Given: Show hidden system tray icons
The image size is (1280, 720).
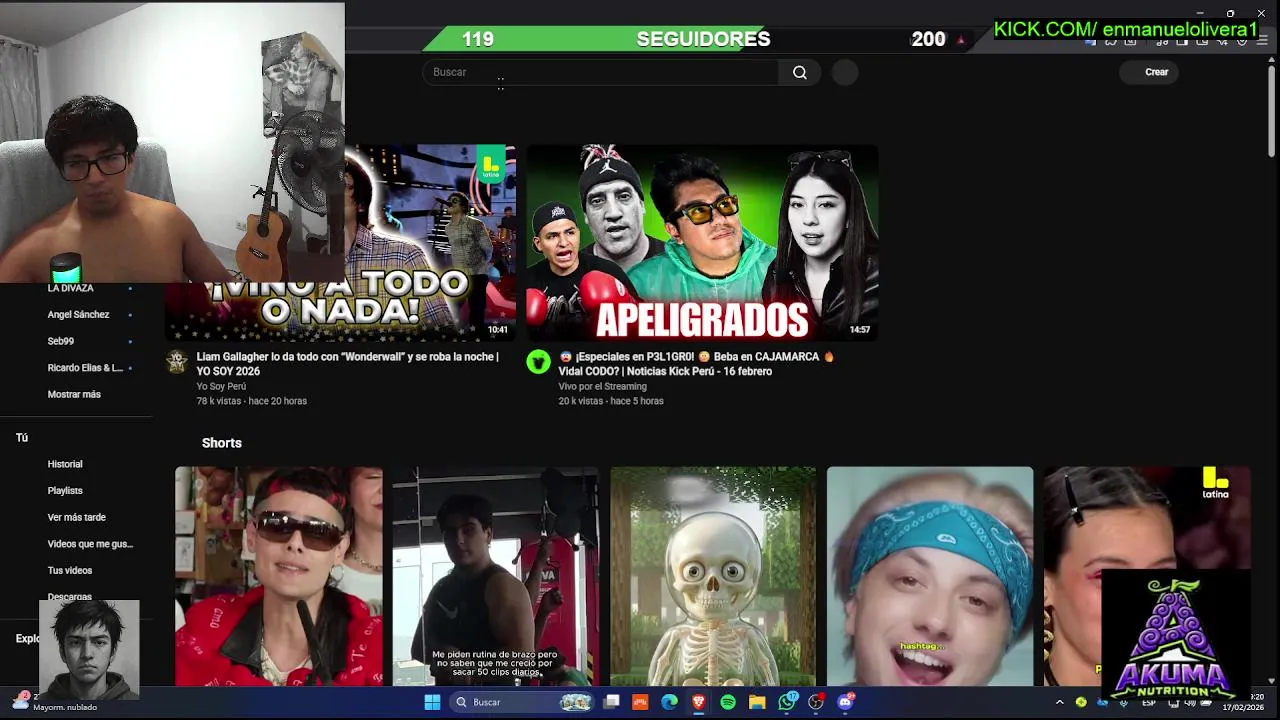Looking at the screenshot, I should point(1059,702).
